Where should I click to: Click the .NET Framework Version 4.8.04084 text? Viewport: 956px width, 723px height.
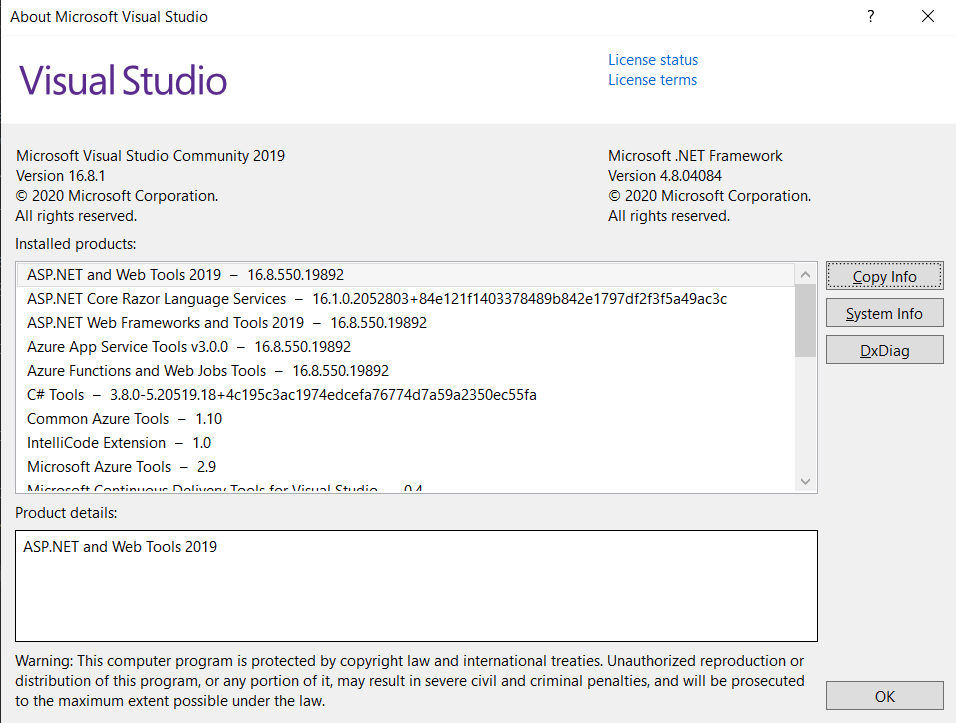point(665,176)
